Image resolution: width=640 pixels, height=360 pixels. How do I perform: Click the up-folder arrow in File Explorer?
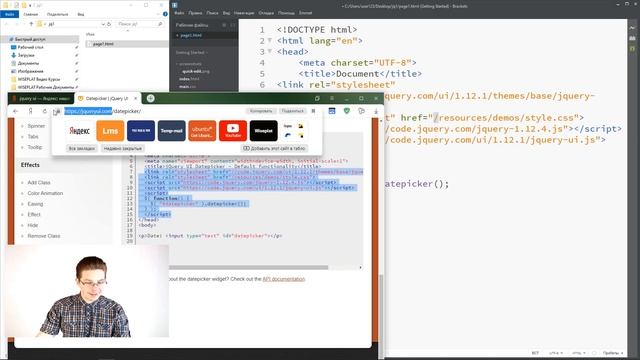[31, 24]
